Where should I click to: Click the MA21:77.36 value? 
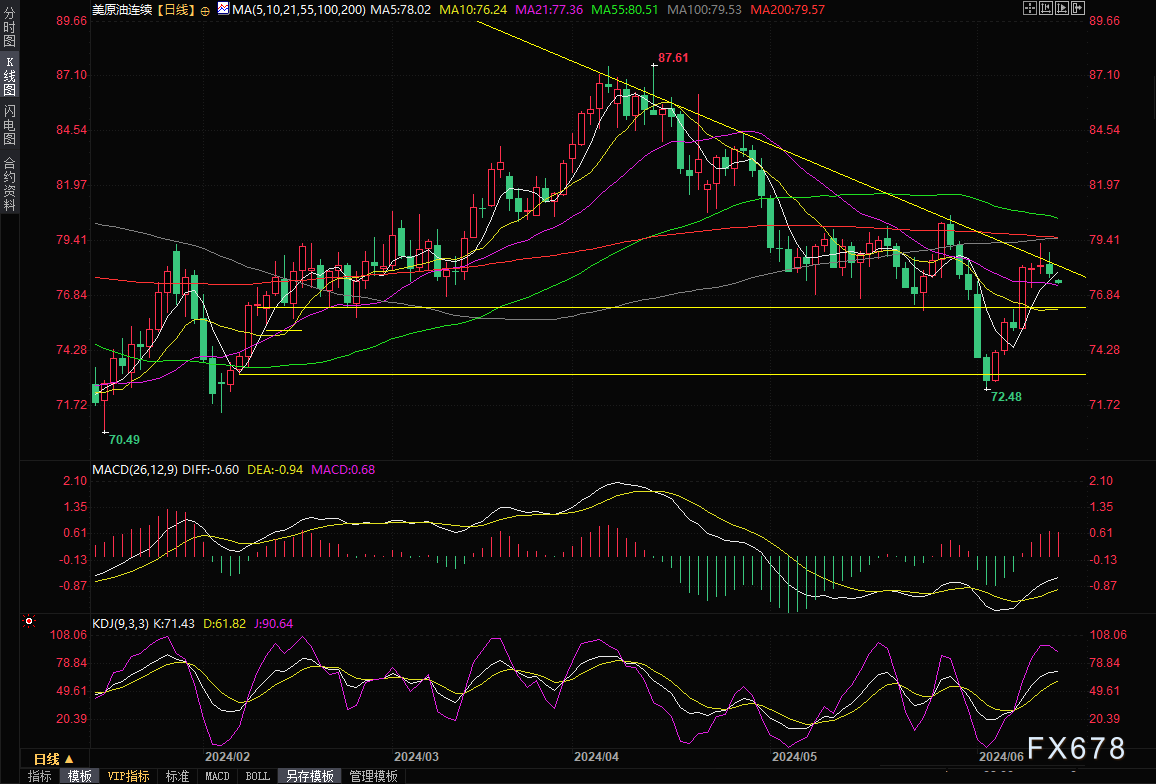pyautogui.click(x=549, y=10)
